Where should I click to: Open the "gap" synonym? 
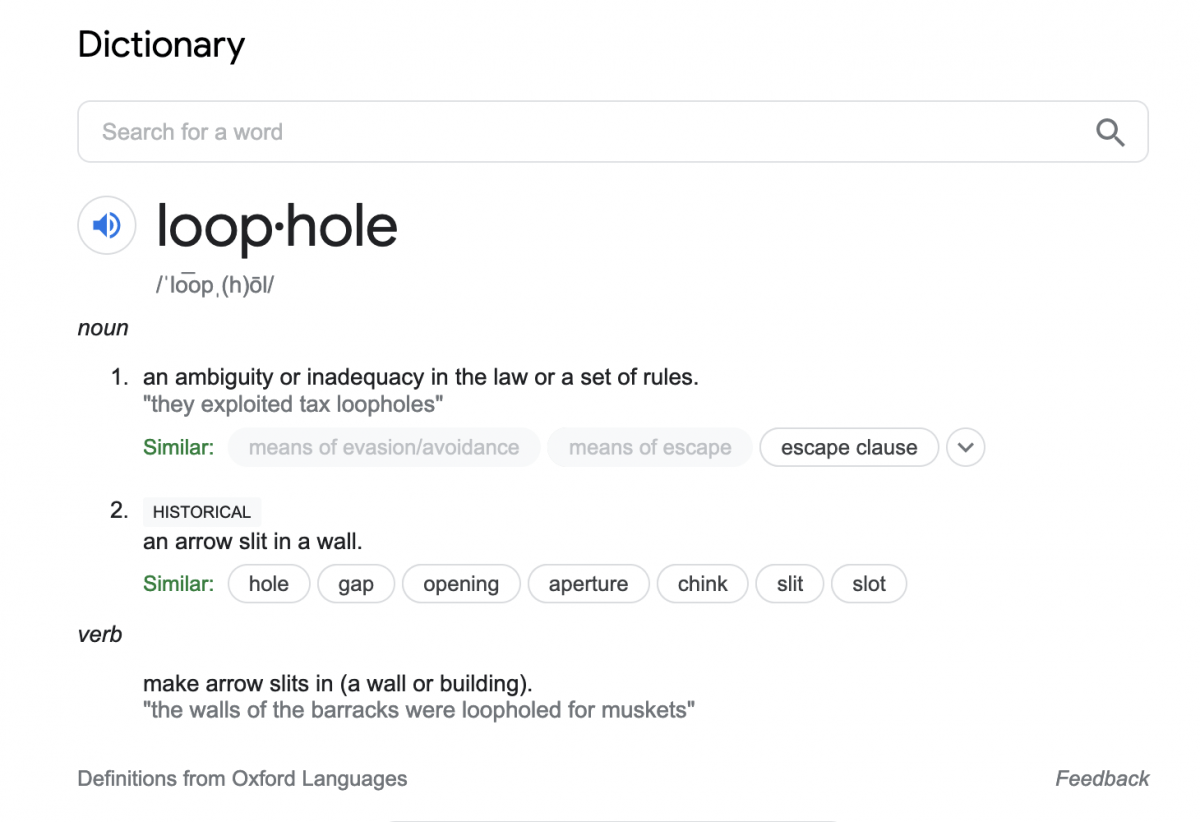(356, 584)
